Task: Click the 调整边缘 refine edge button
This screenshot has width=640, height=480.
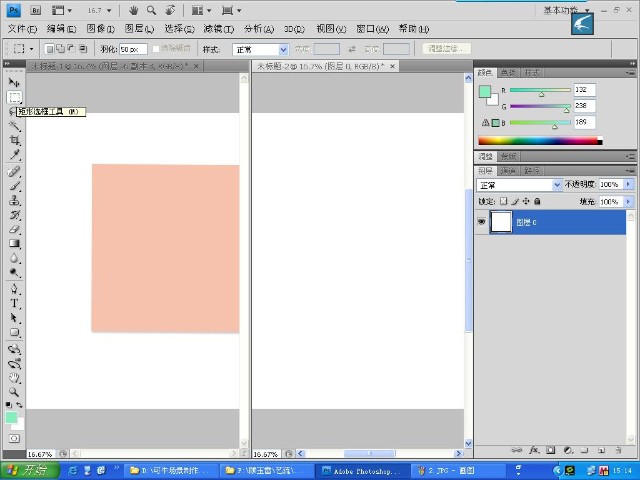Action: click(x=446, y=49)
